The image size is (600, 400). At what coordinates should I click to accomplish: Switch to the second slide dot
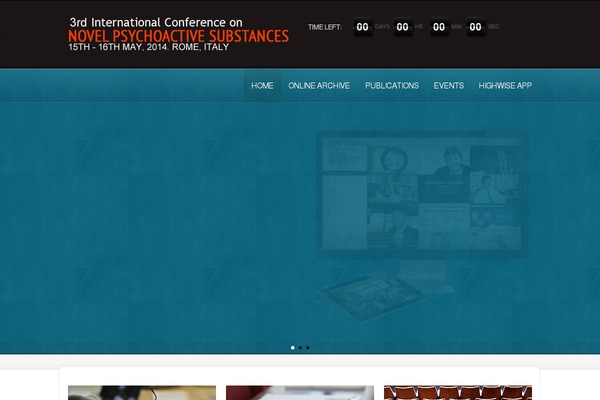[x=300, y=347]
